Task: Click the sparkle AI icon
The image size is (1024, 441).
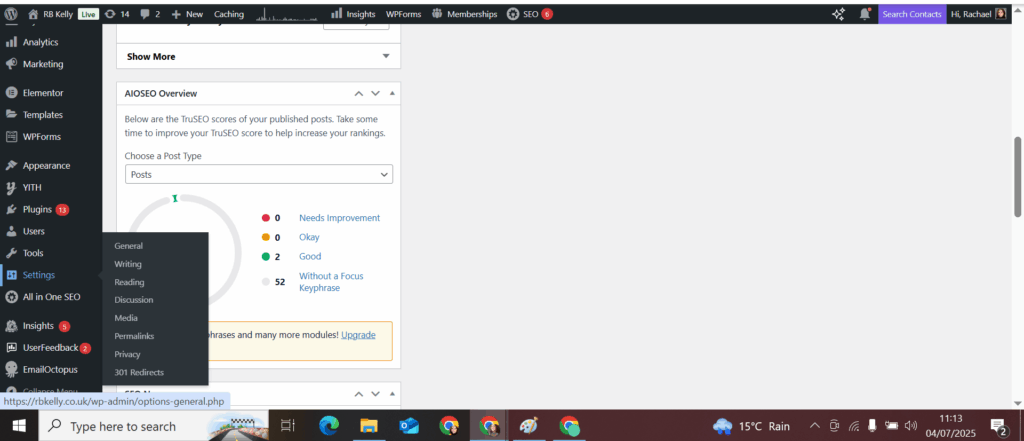Action: point(839,14)
